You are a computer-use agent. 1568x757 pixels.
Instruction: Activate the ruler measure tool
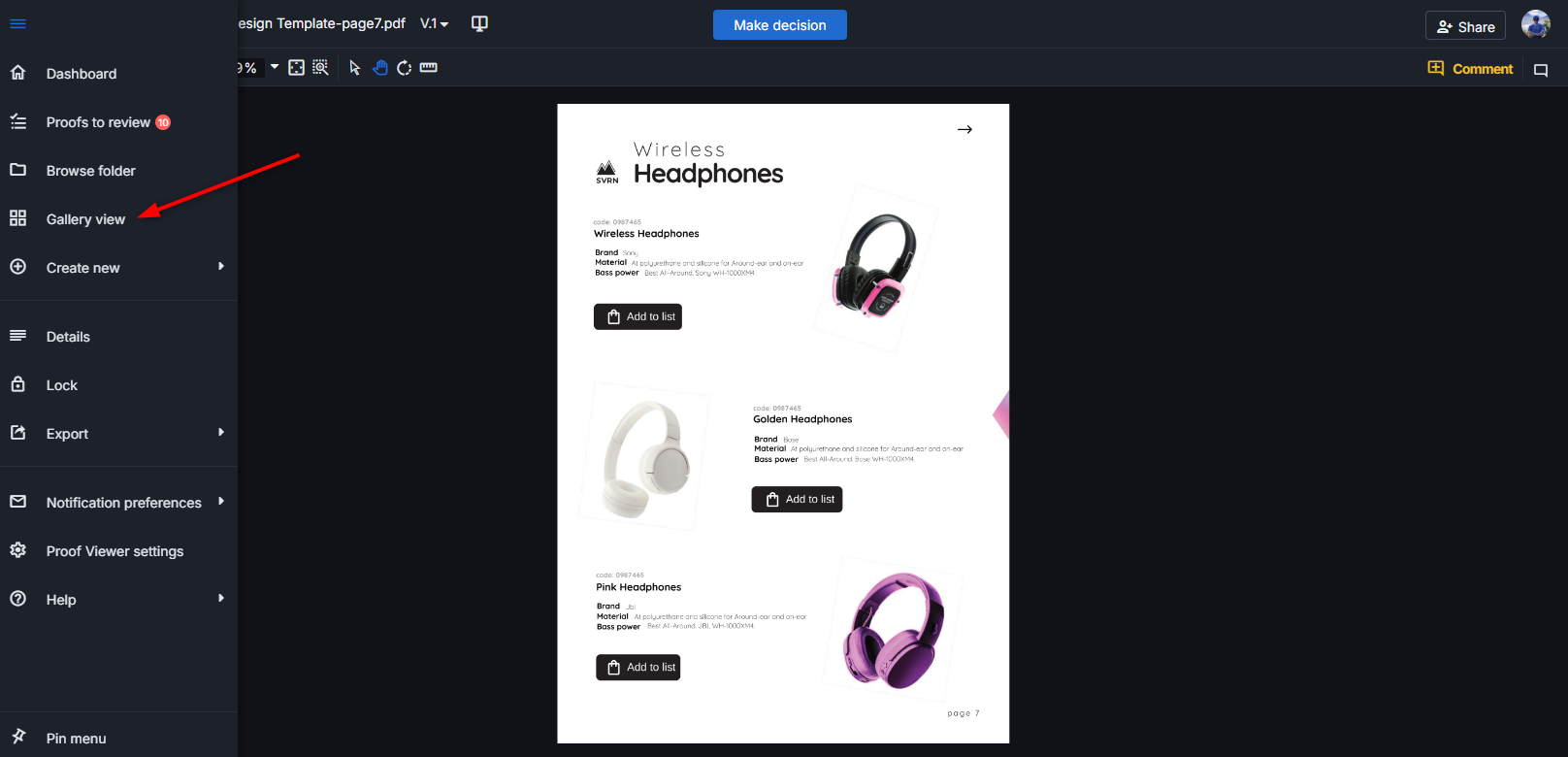(429, 68)
